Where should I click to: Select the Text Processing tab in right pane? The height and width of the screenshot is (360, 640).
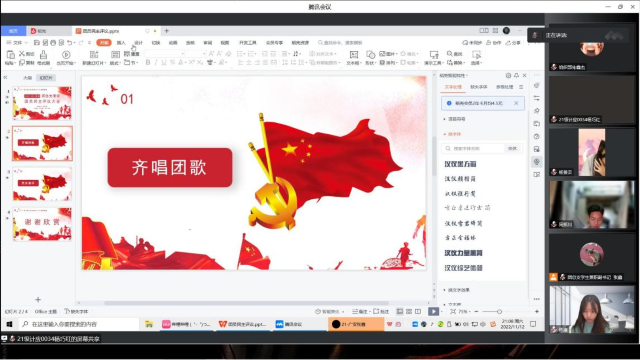tap(453, 87)
